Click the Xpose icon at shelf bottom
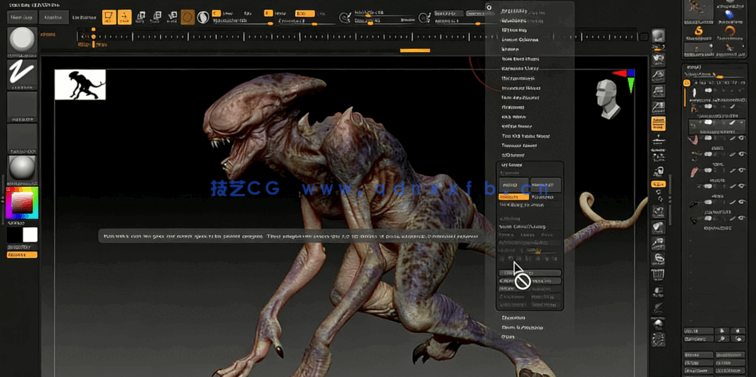The width and height of the screenshot is (756, 377). coord(658,339)
